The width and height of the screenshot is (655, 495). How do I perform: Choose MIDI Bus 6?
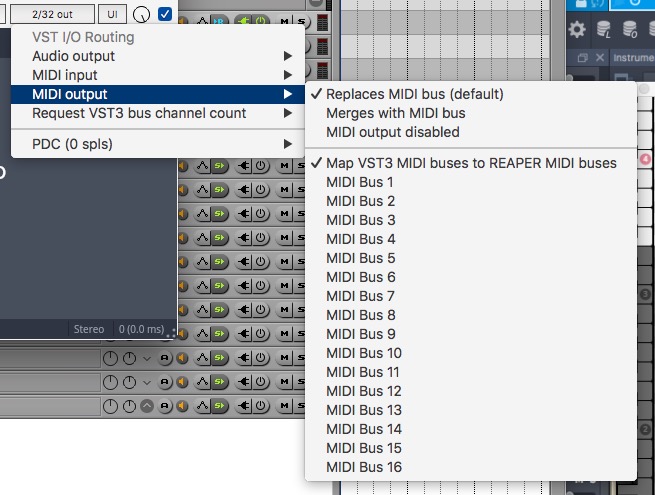coord(471,277)
